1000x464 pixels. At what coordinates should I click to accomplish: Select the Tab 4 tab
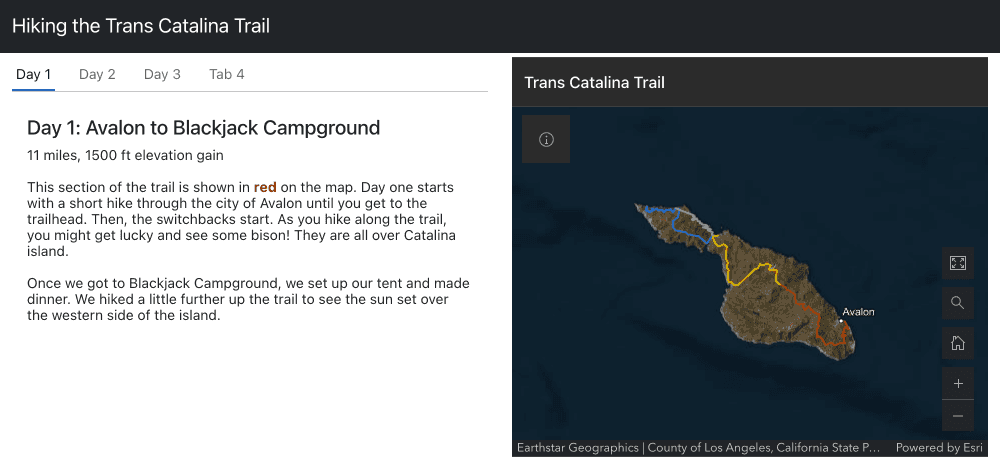point(227,74)
